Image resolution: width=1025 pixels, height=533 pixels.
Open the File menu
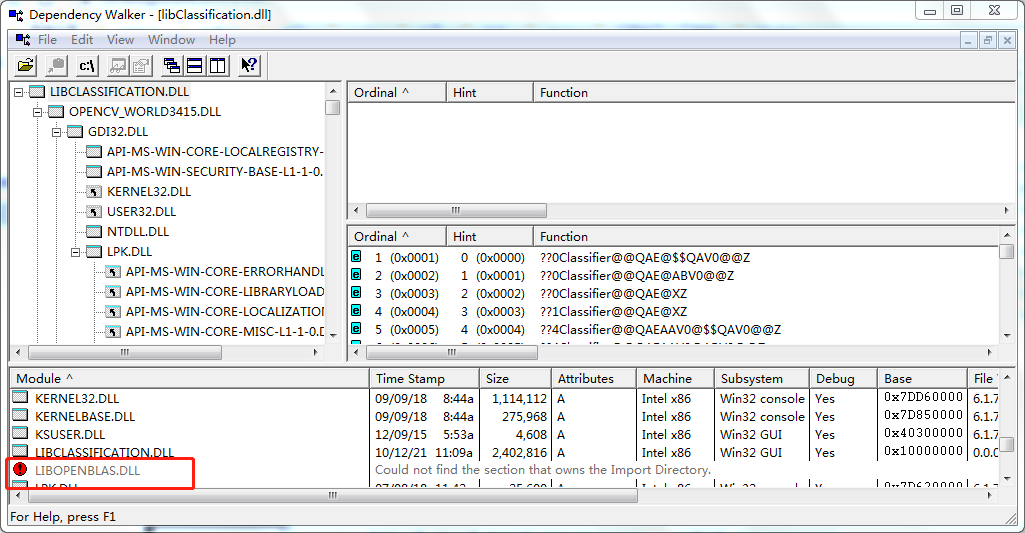click(x=47, y=40)
